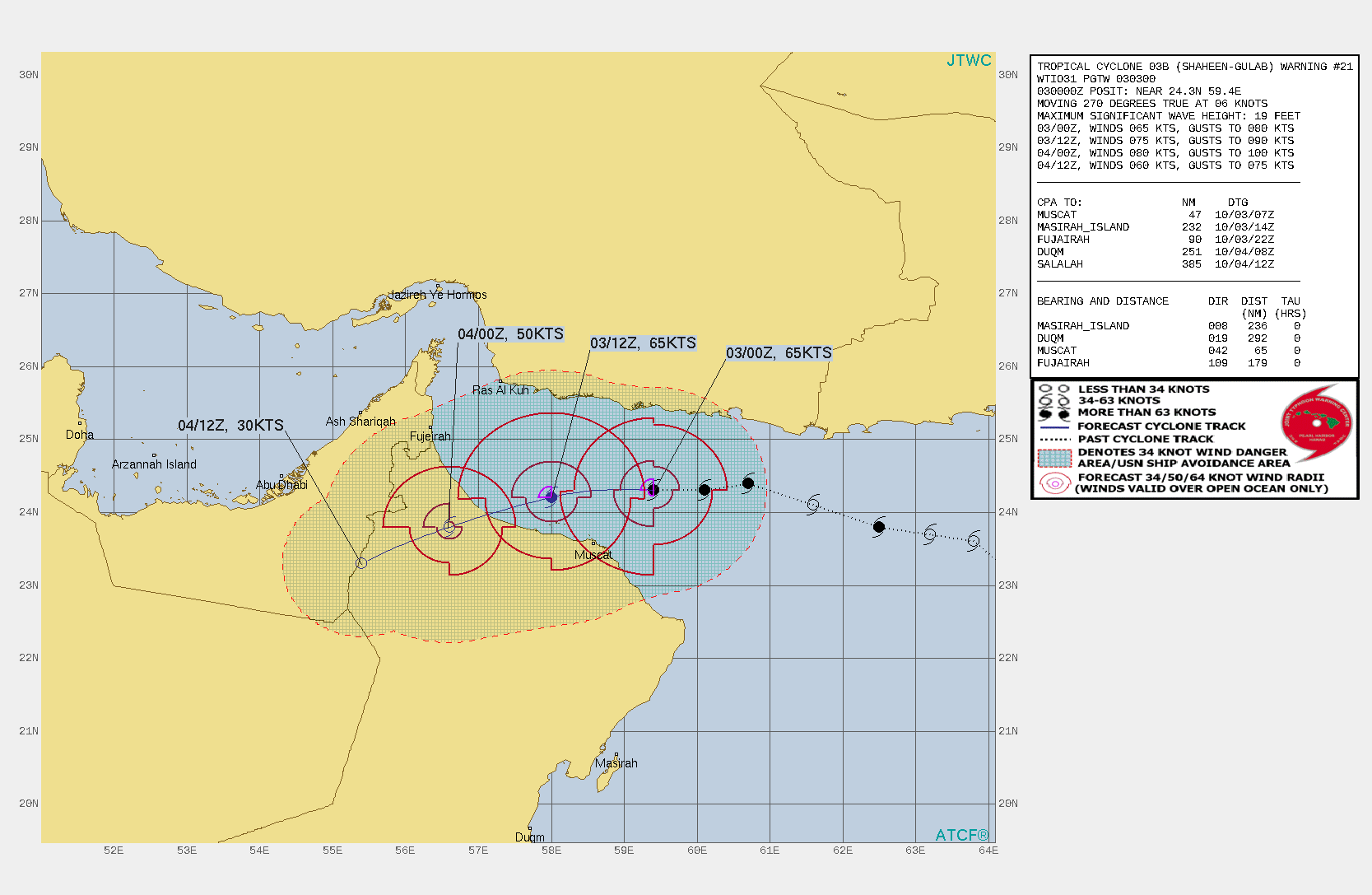Click the 34 knot danger area legend swatch

click(x=1054, y=458)
